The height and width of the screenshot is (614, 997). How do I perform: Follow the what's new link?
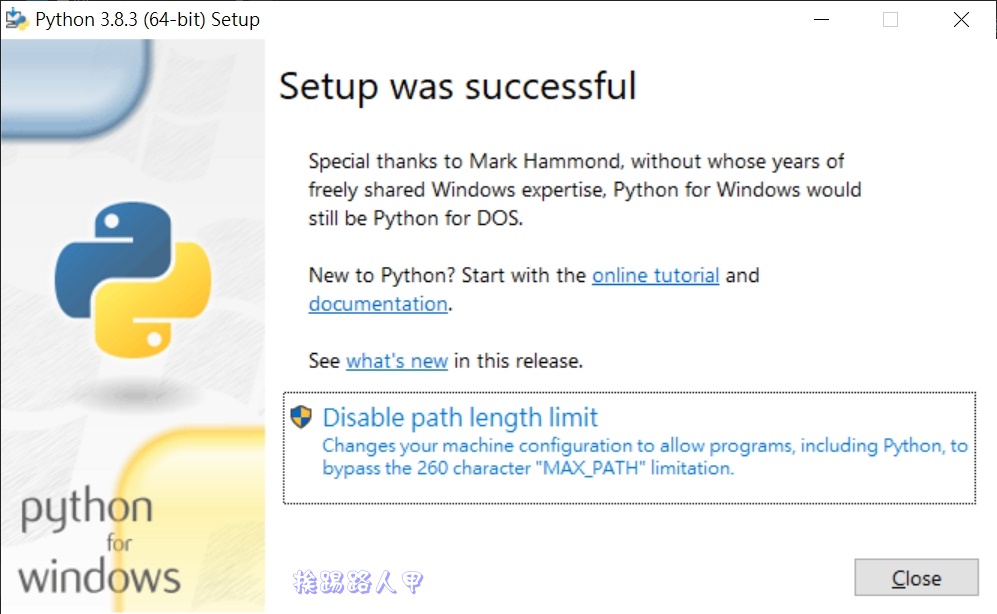click(396, 361)
